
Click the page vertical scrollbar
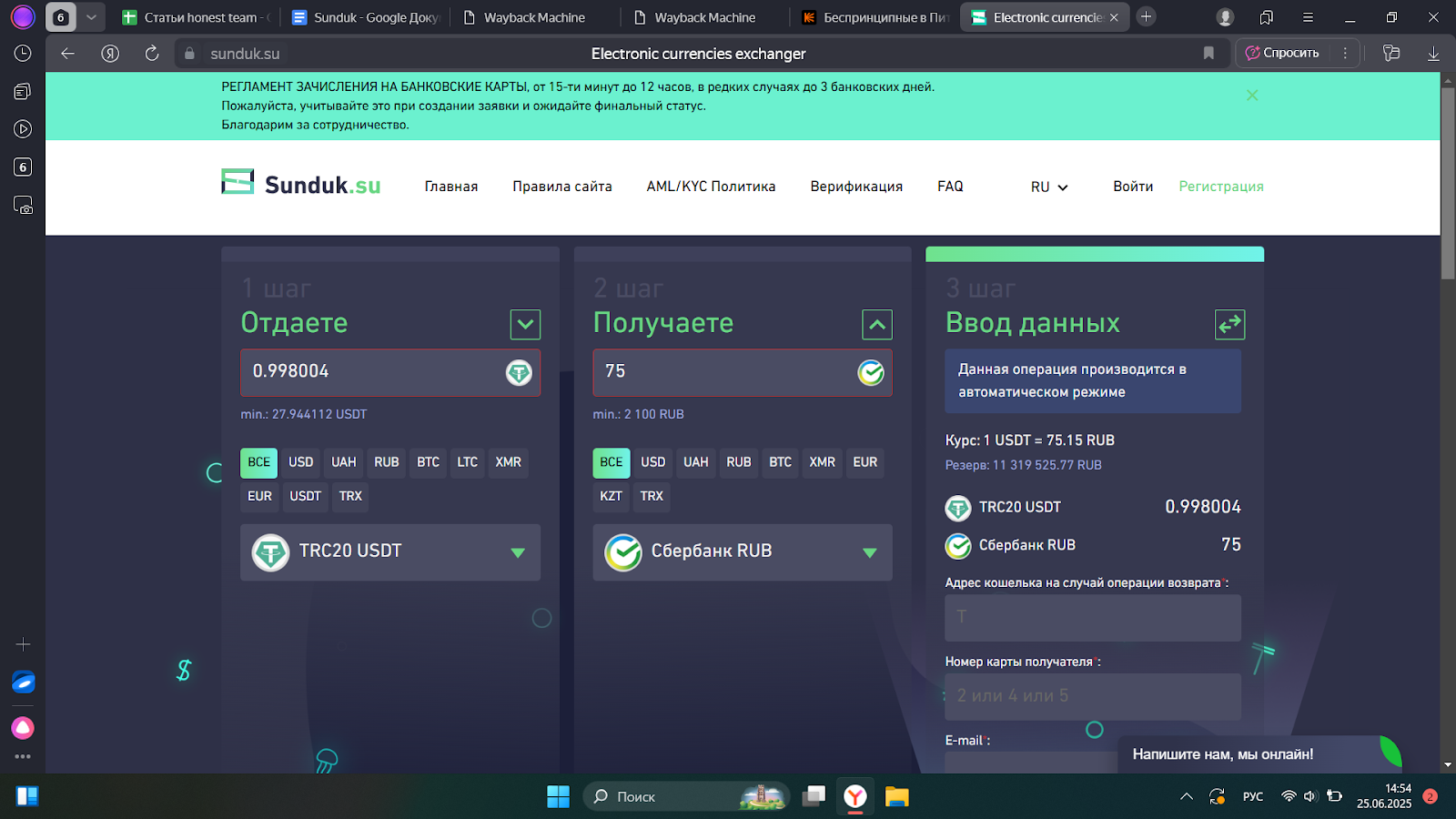[1448, 182]
